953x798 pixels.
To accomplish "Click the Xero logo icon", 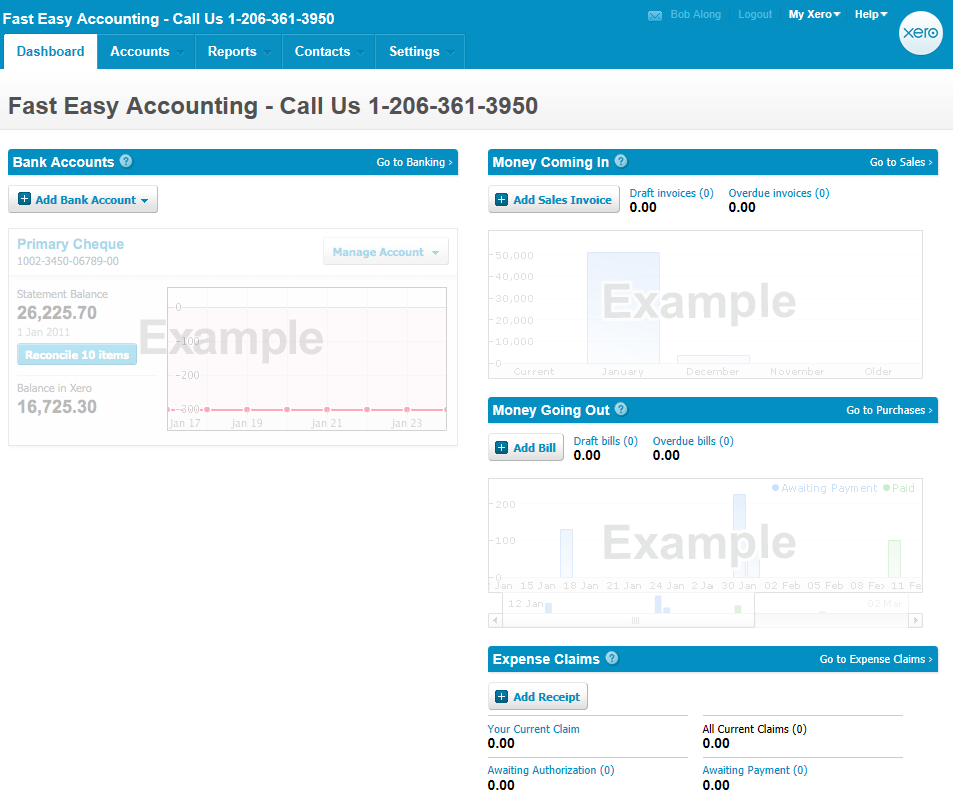I will pos(920,33).
